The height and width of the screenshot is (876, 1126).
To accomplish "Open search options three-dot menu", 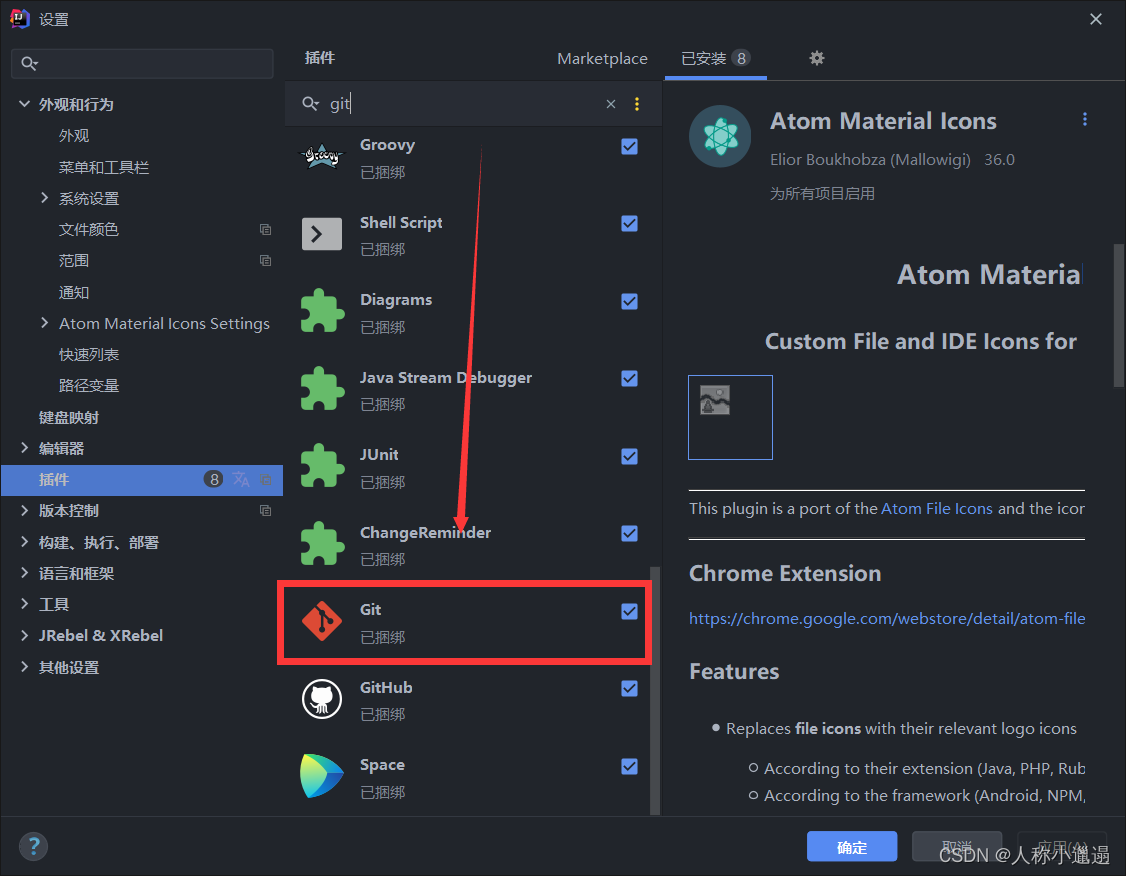I will pyautogui.click(x=637, y=104).
